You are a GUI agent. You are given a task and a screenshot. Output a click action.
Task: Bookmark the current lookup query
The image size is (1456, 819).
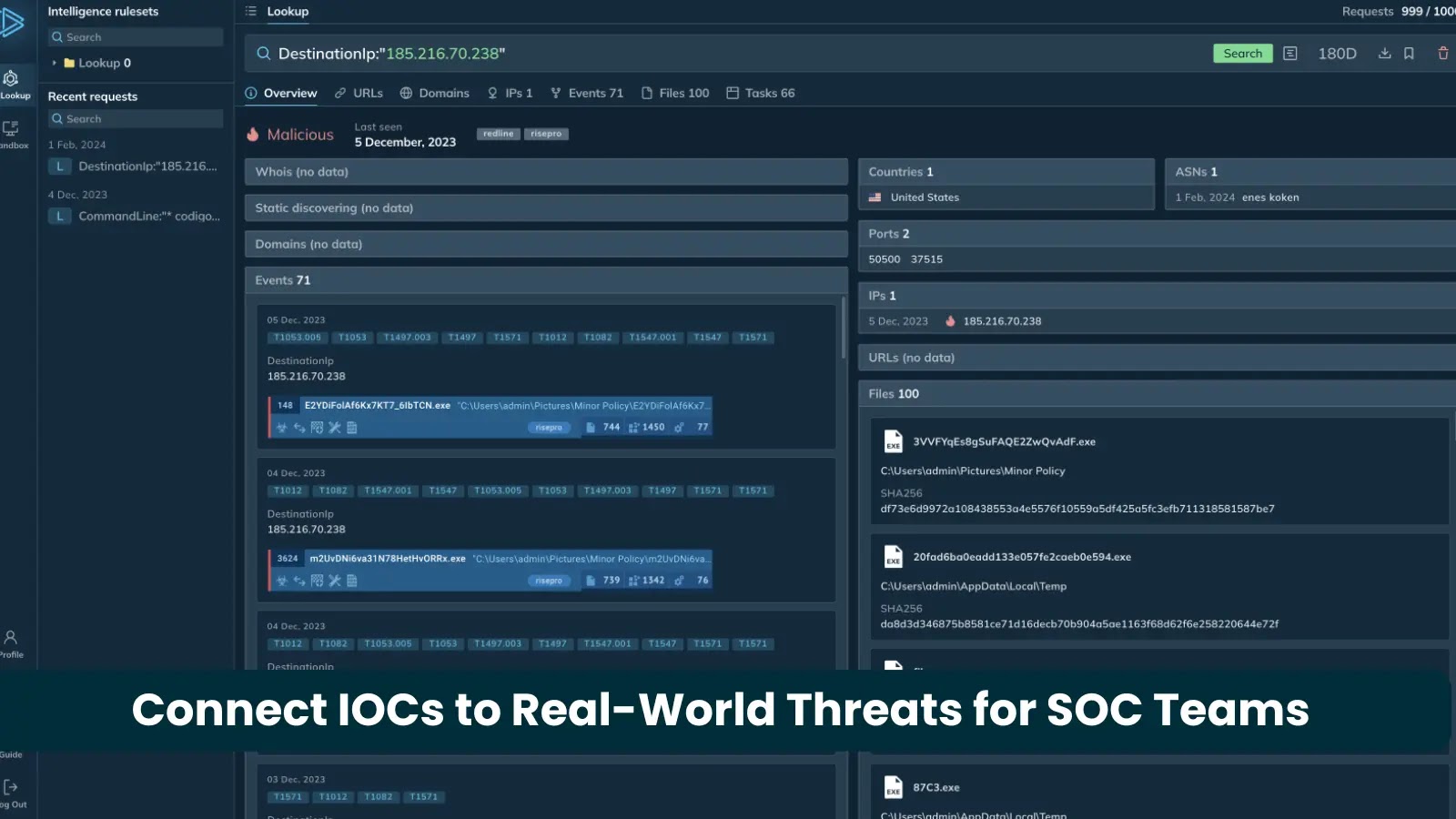coord(1409,54)
